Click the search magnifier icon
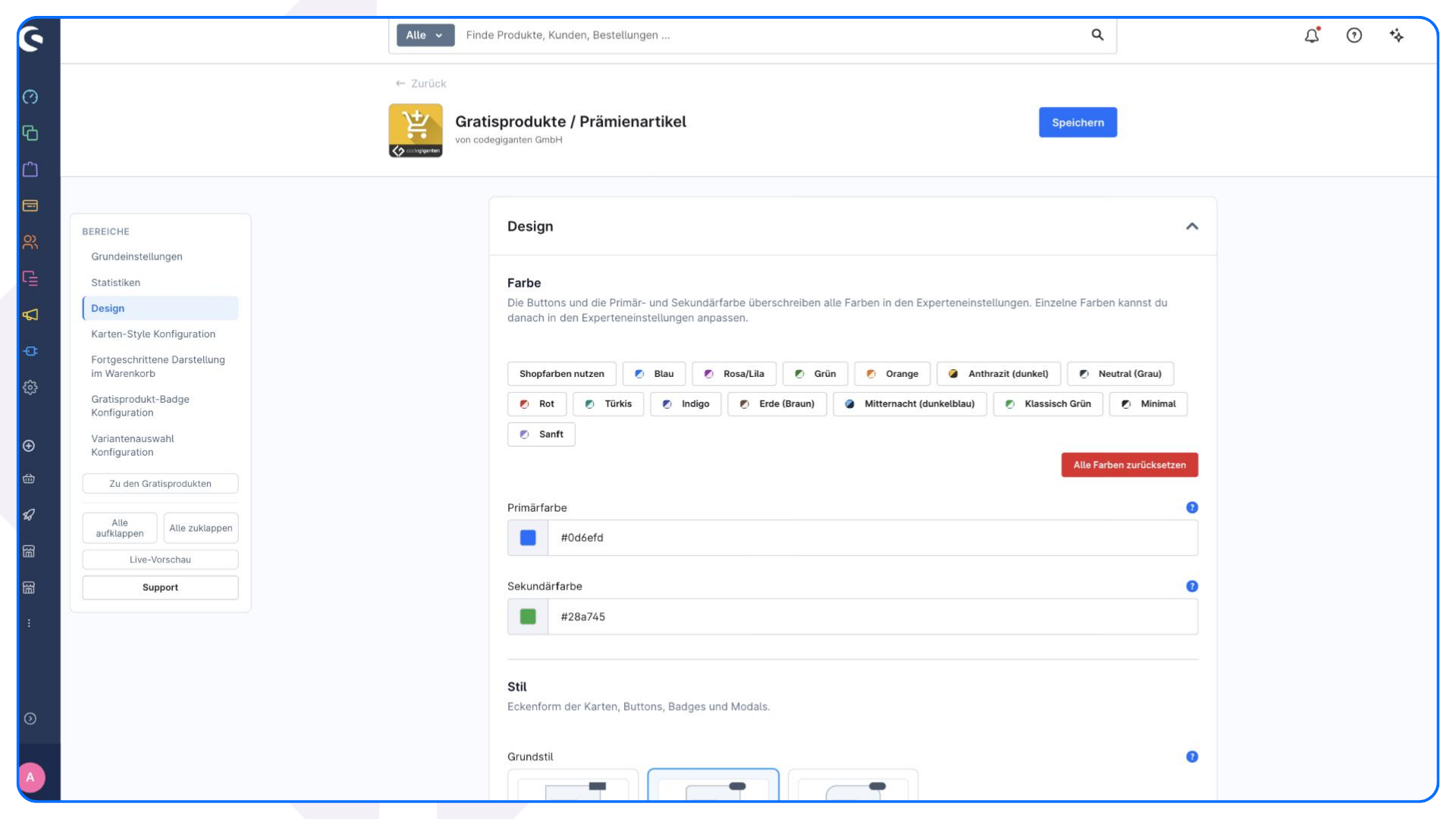Image resolution: width=1456 pixels, height=819 pixels. click(1097, 35)
